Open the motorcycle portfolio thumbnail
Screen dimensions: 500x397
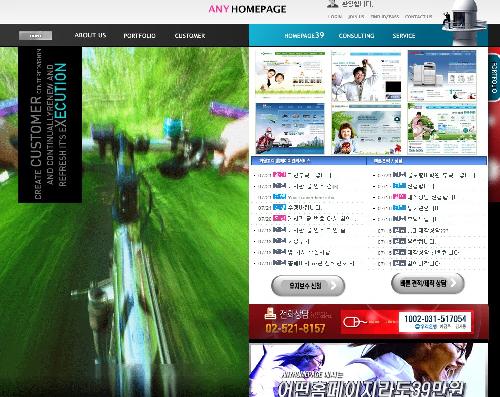tap(290, 128)
